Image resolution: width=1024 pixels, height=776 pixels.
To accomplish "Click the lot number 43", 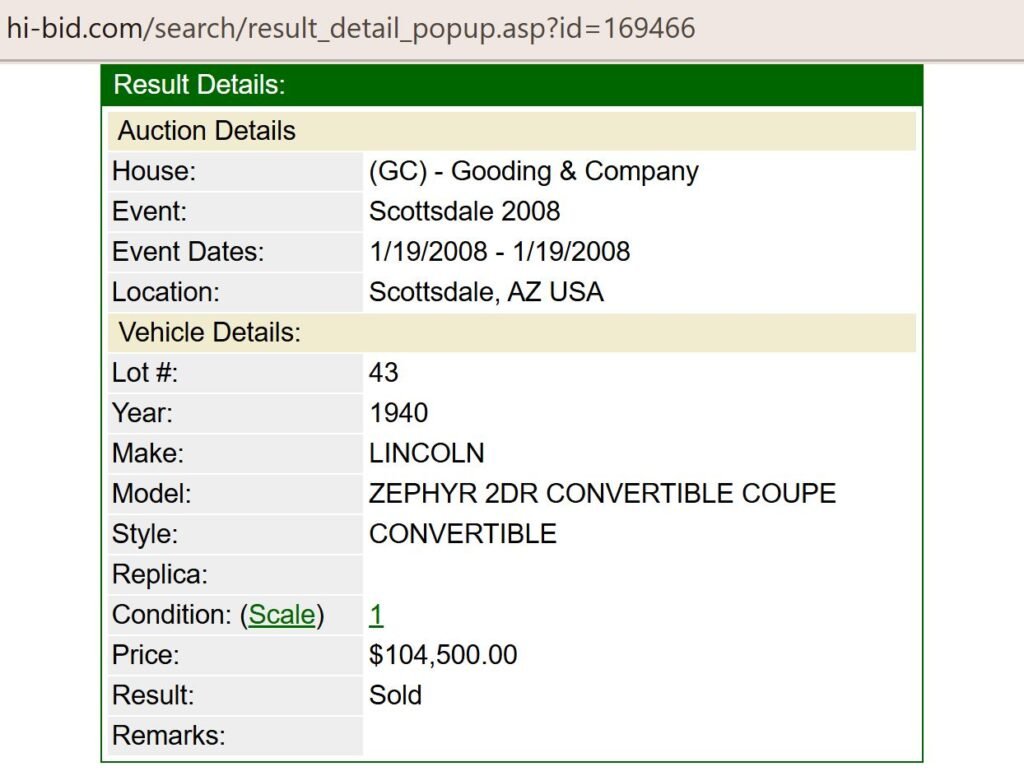I will point(383,373).
